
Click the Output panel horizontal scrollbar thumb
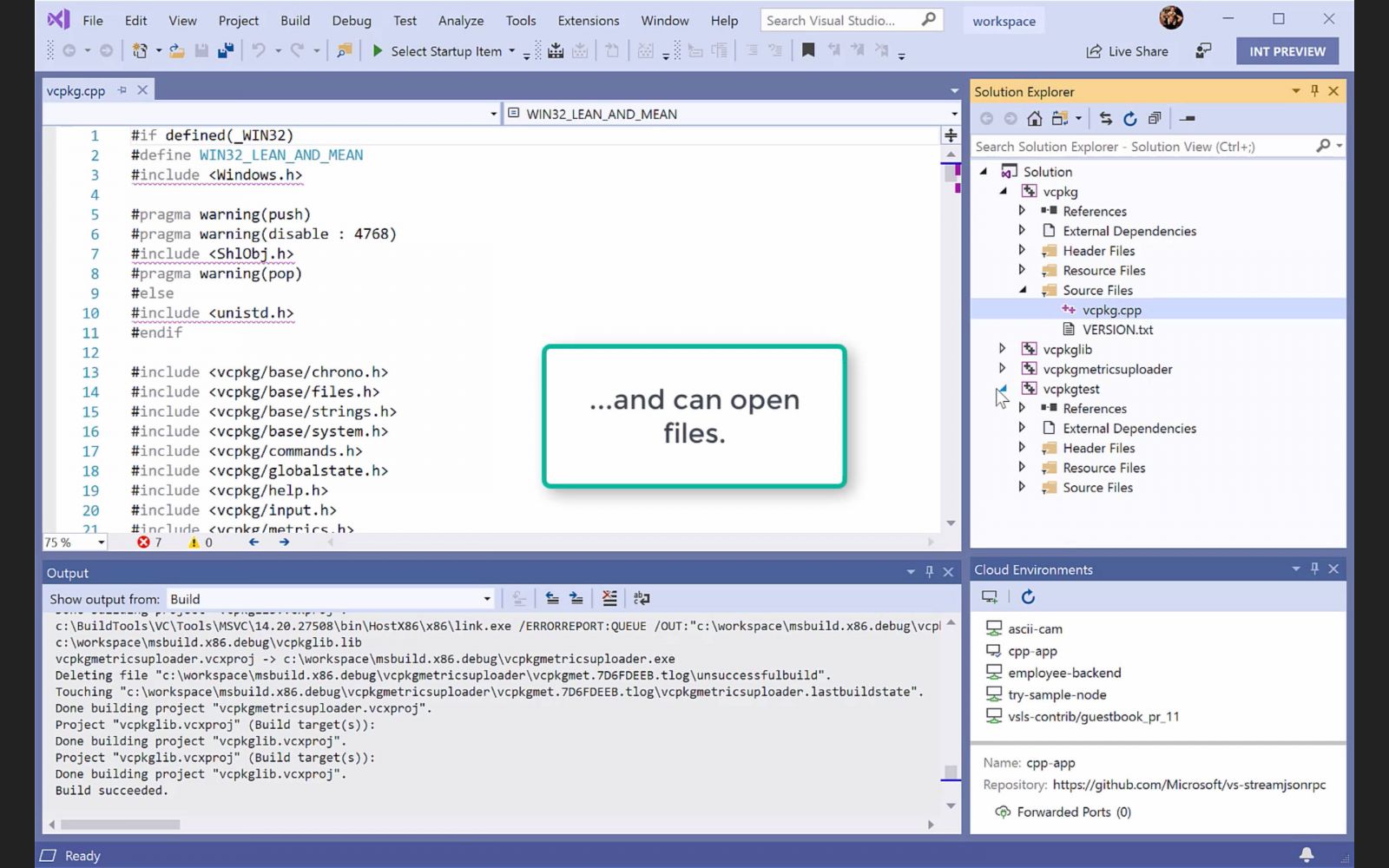tap(120, 825)
